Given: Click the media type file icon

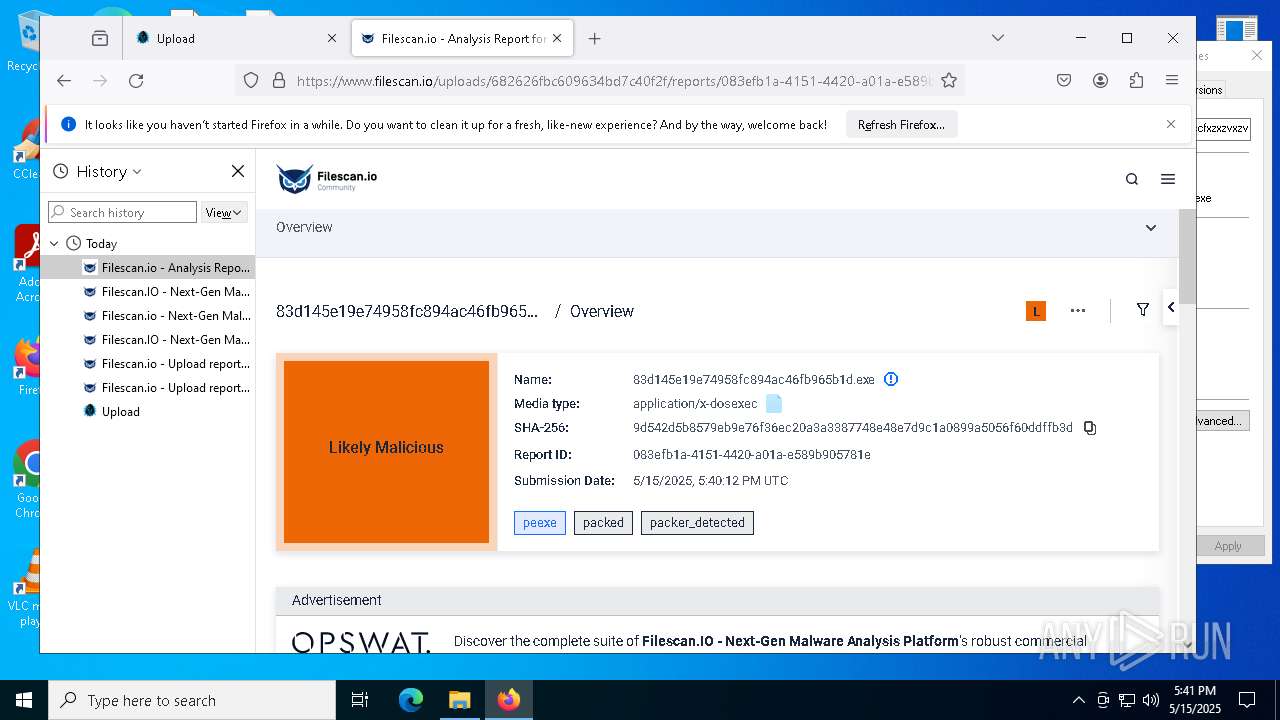Looking at the screenshot, I should (x=774, y=404).
